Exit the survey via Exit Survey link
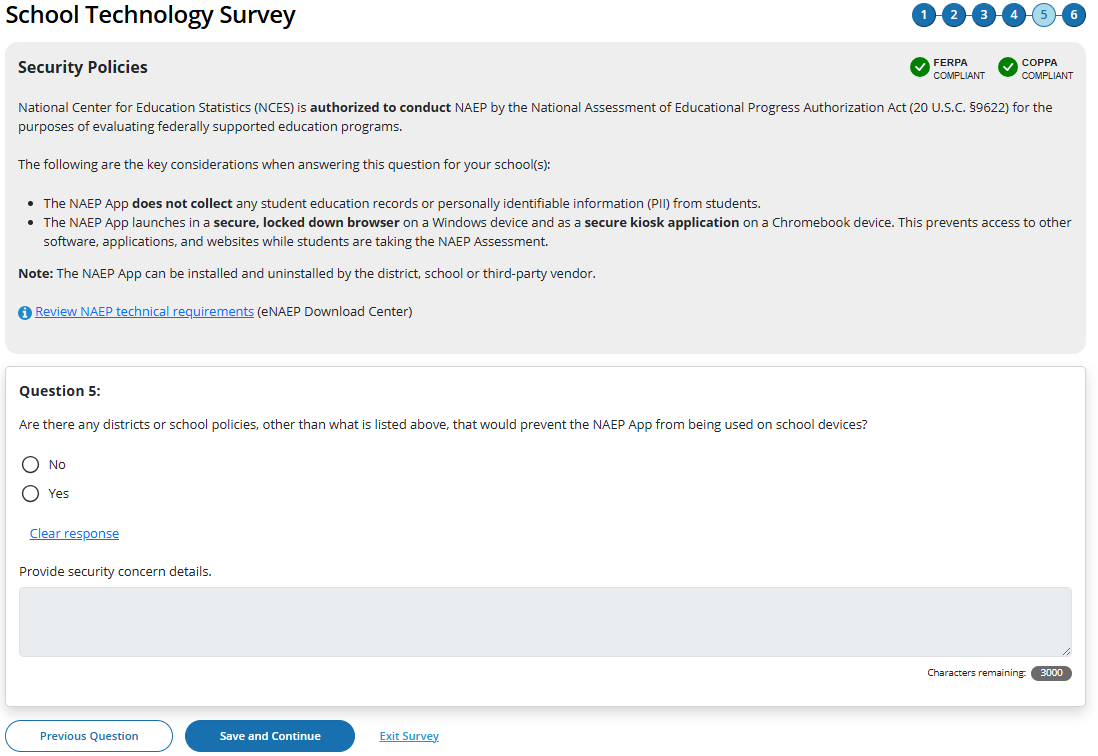Screen dimensions: 1098x756 (x=409, y=736)
